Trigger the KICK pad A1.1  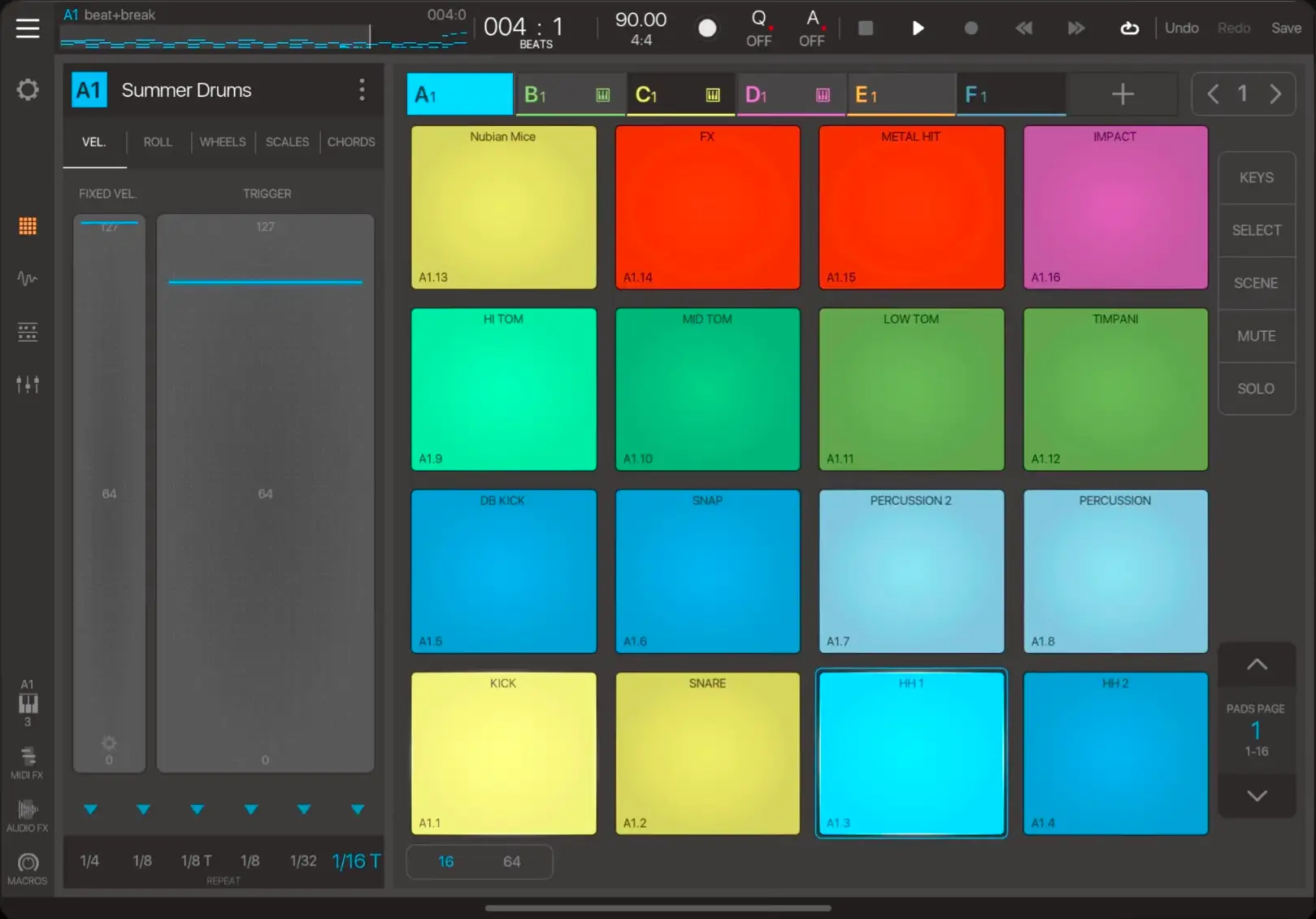point(503,753)
